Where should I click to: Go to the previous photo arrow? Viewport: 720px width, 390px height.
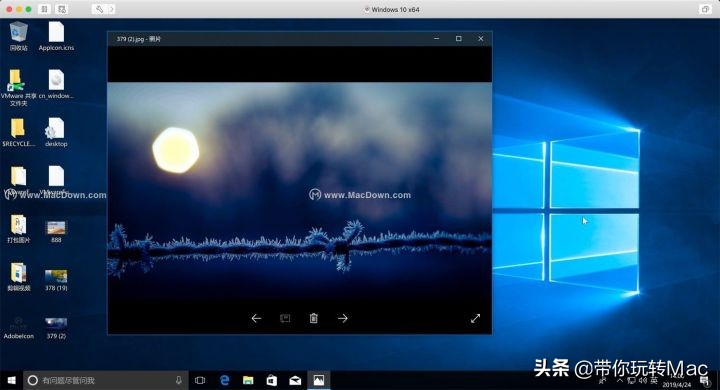(x=256, y=318)
